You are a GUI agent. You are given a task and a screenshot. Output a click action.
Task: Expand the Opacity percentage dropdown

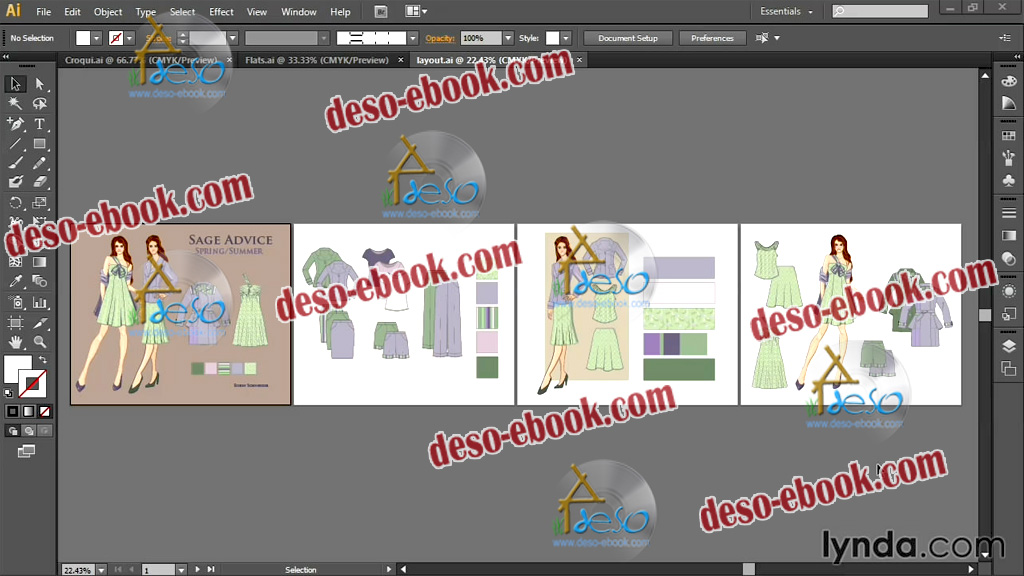pos(508,38)
